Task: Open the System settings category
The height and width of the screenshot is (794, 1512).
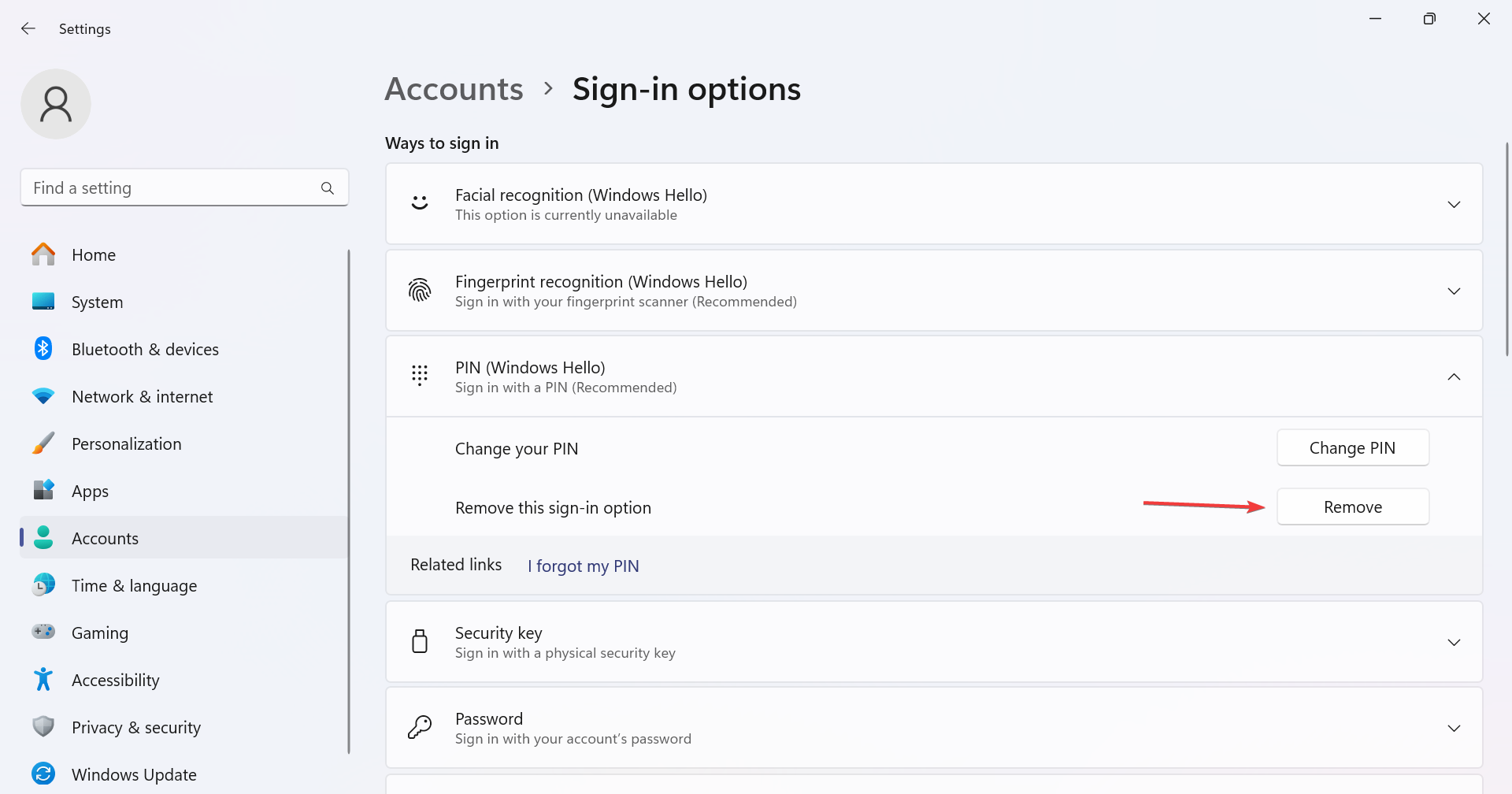Action: 97,302
